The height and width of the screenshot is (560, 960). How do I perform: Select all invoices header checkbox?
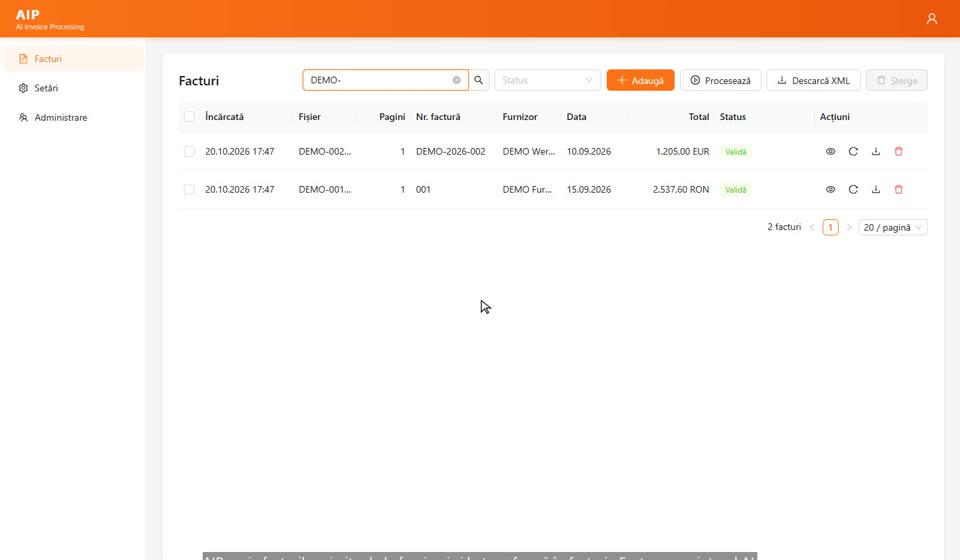189,116
